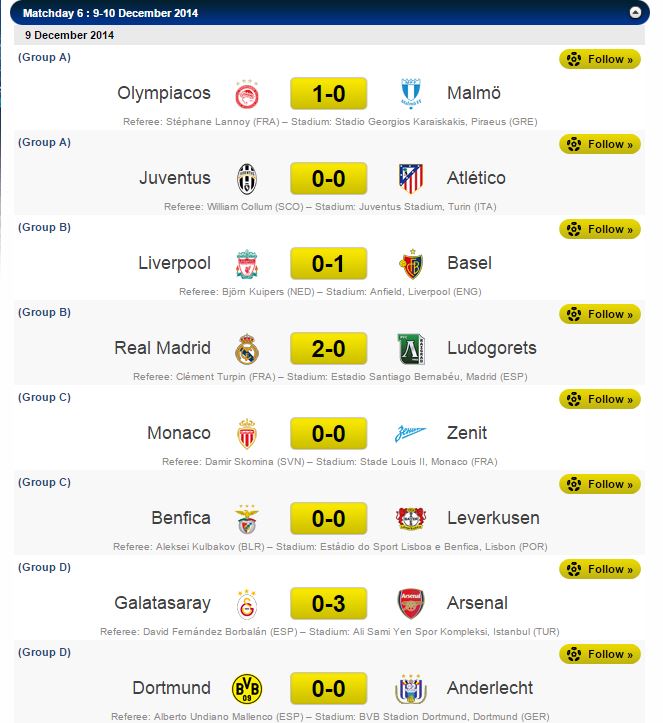
Task: Click the Olympiacos club crest
Action: (247, 94)
